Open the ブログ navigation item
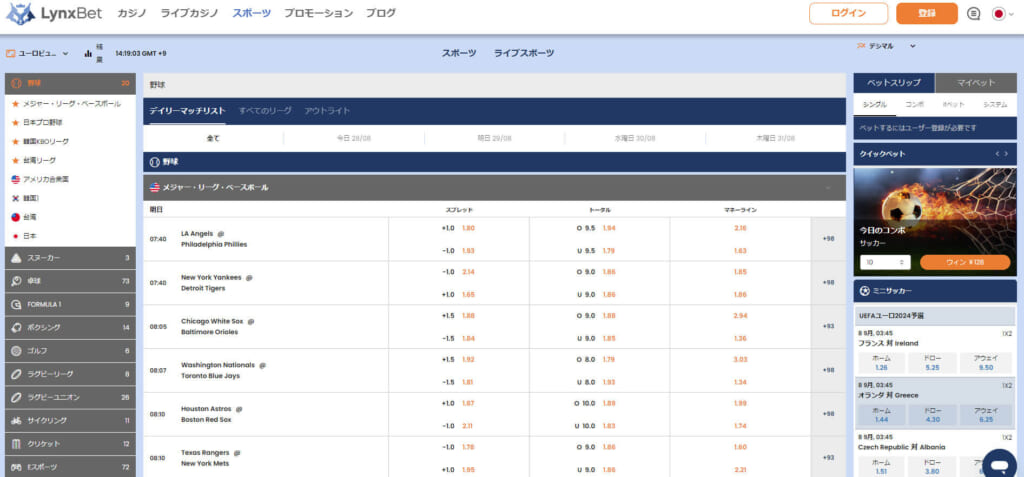The width and height of the screenshot is (1024, 477). tap(381, 13)
